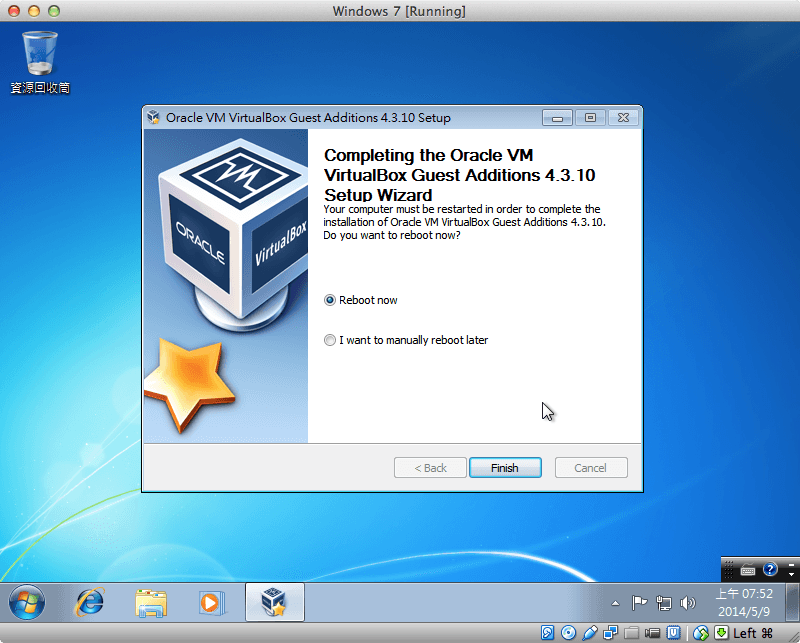800x643 pixels.
Task: Adjust the system volume speaker control
Action: (x=688, y=602)
